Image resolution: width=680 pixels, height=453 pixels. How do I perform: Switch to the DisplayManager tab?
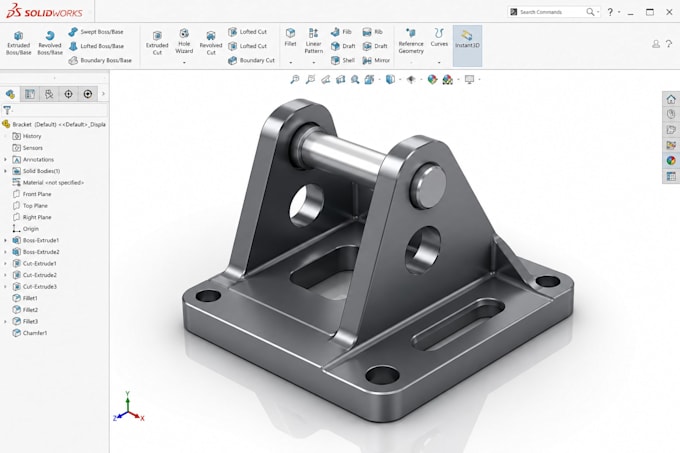tap(88, 94)
